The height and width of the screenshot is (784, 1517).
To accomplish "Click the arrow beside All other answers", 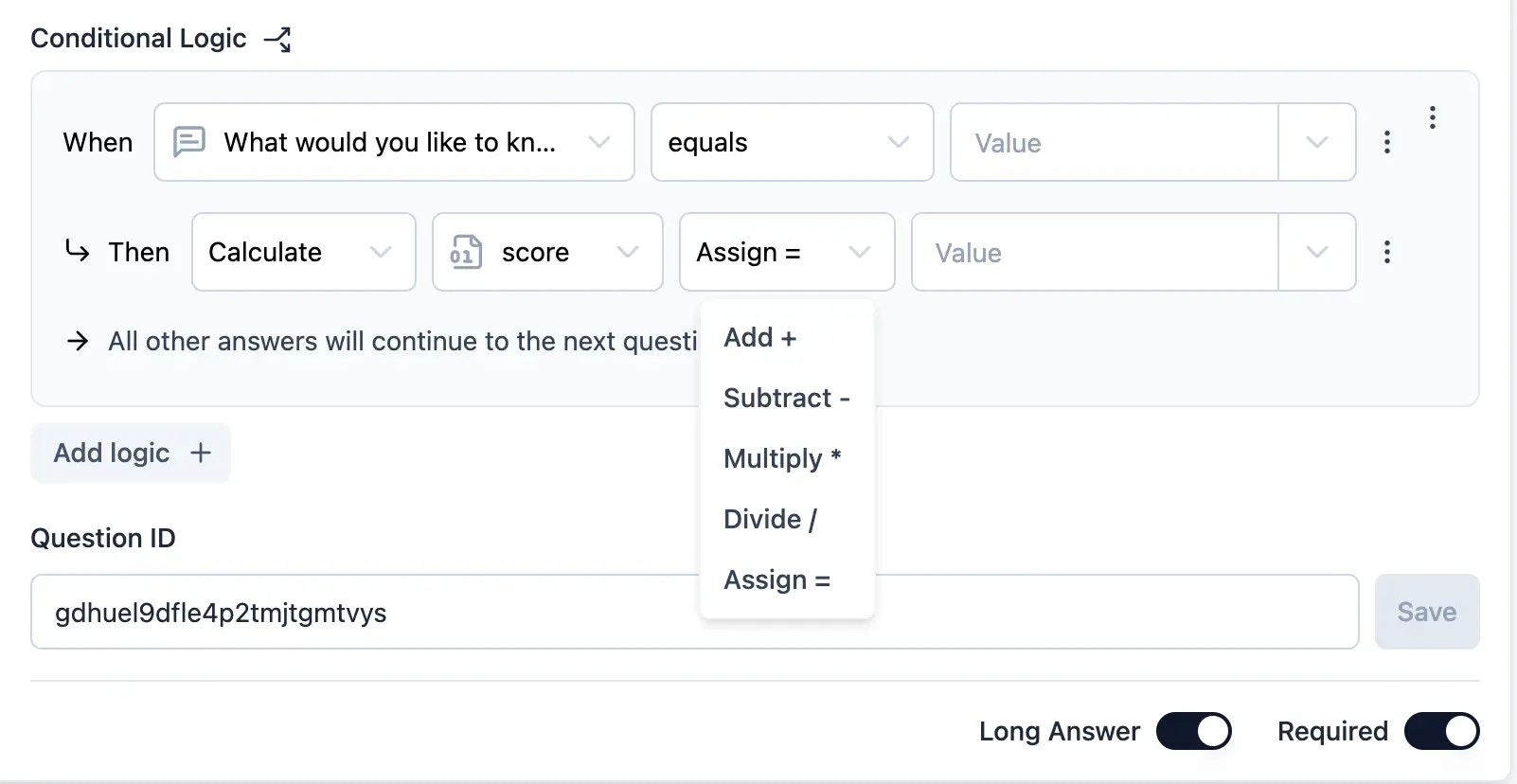I will tap(78, 341).
